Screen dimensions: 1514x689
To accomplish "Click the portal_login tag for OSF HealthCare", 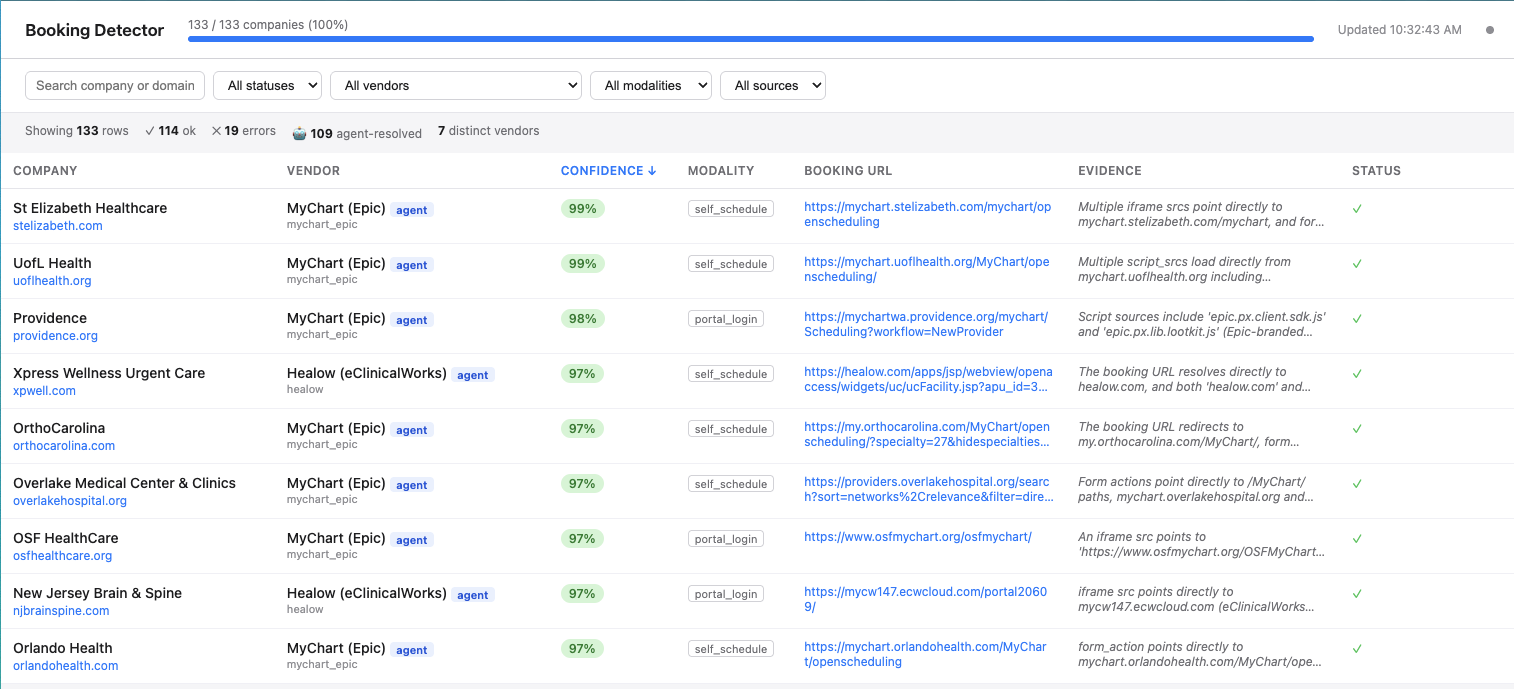I will point(726,539).
